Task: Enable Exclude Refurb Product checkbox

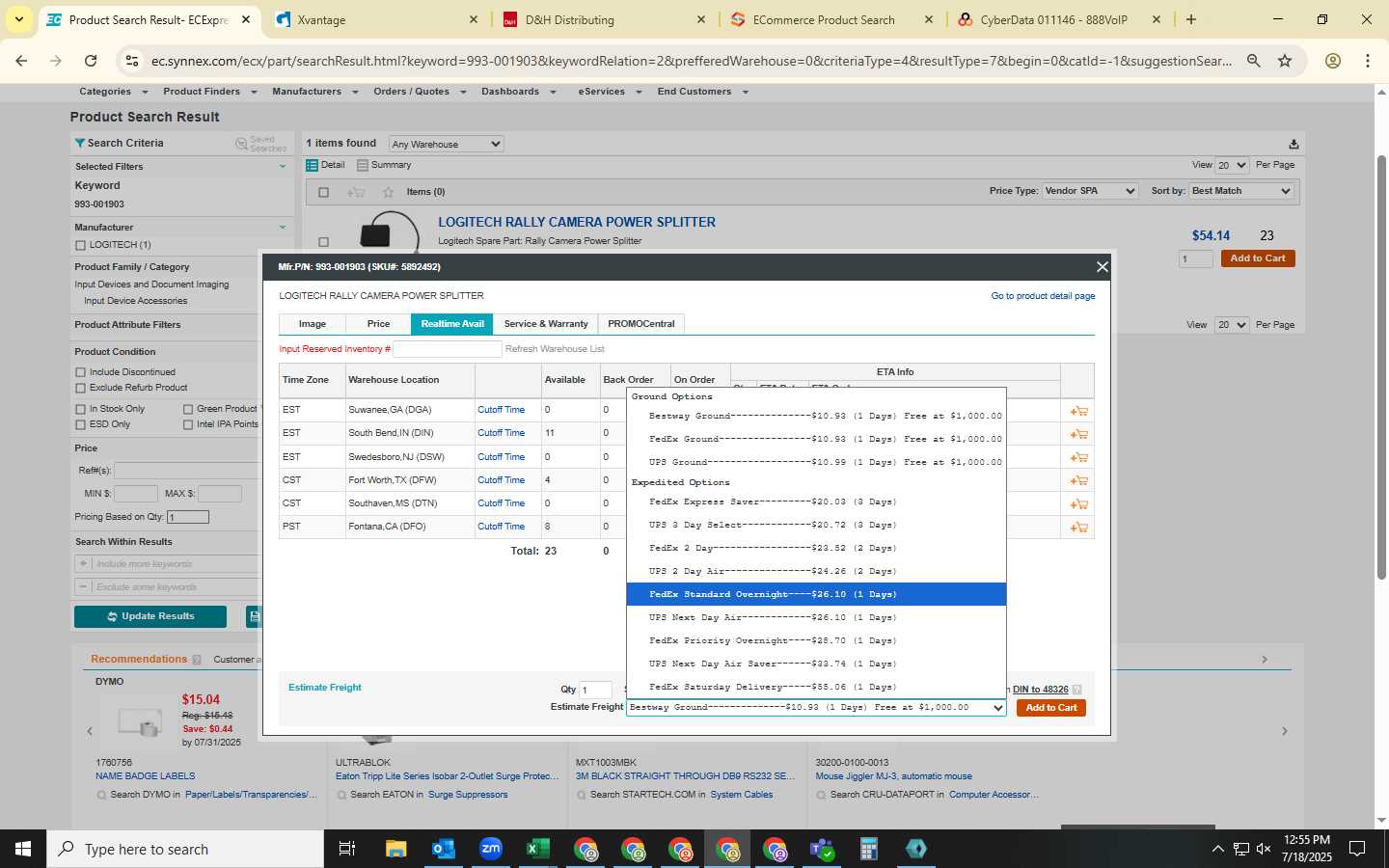Action: coord(80,388)
